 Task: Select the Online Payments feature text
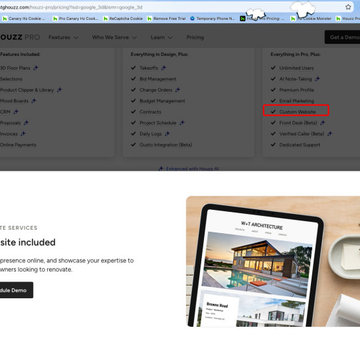pos(18,145)
